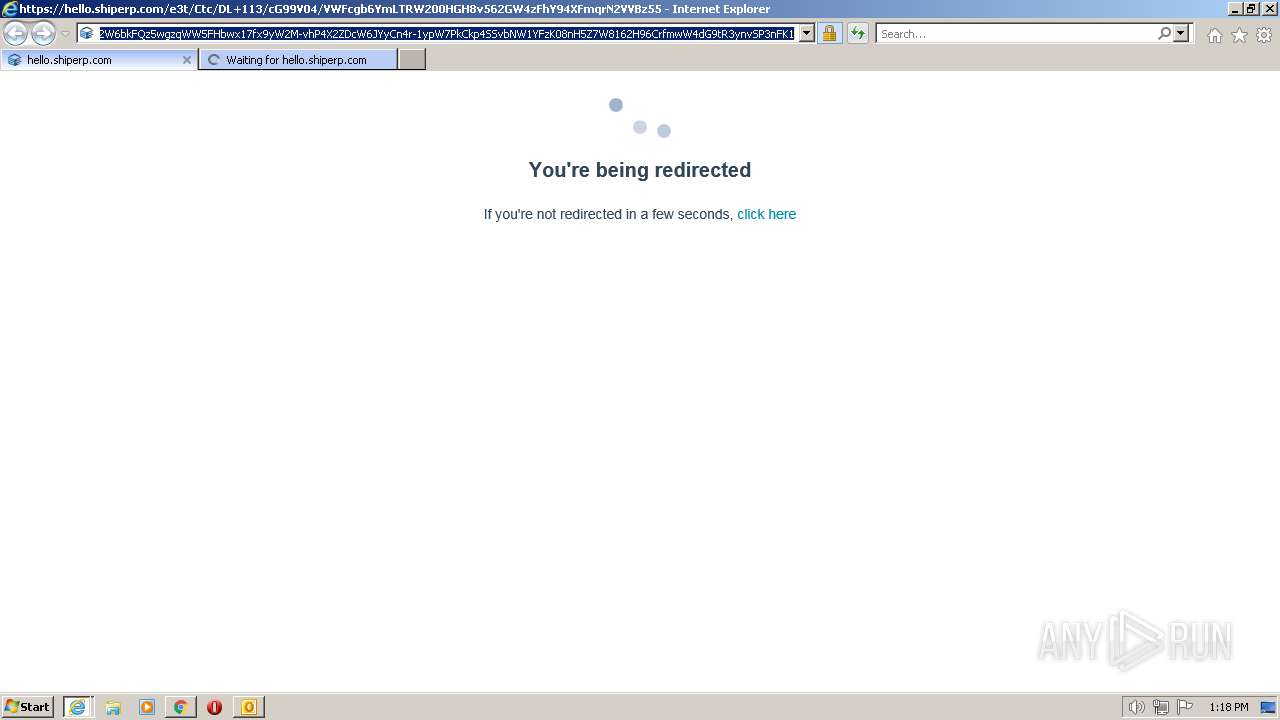The image size is (1280, 720).
Task: Click 'You're being redirected' heading
Action: pos(640,170)
